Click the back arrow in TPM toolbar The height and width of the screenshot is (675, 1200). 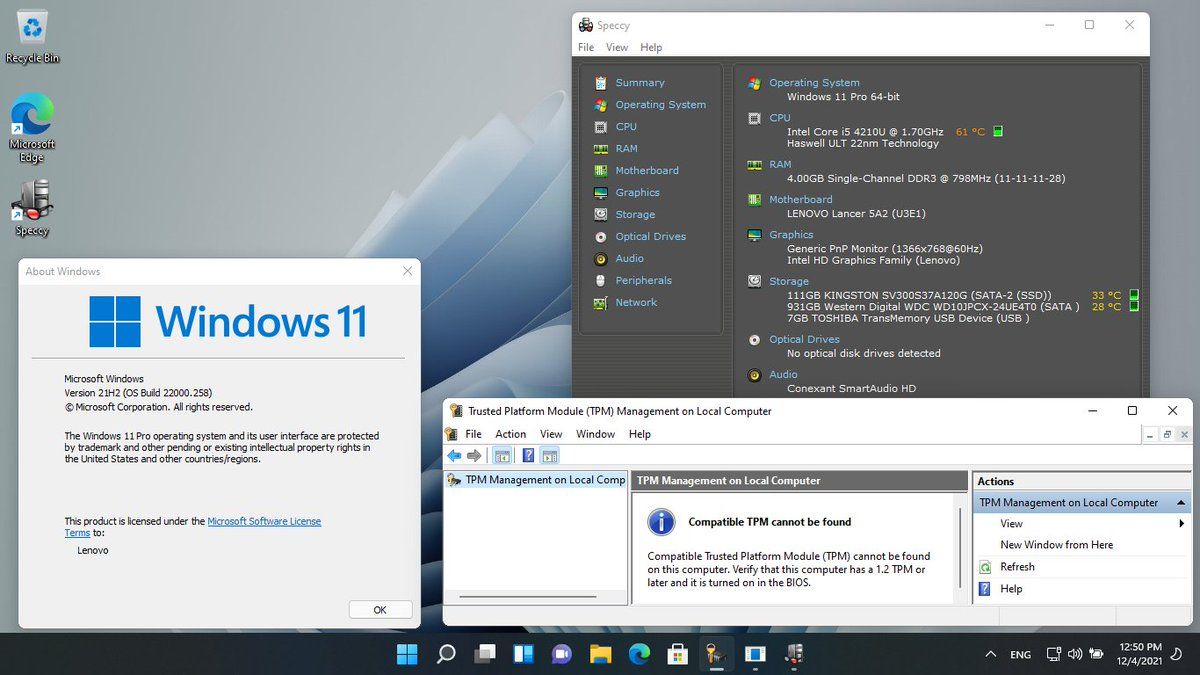coord(454,456)
